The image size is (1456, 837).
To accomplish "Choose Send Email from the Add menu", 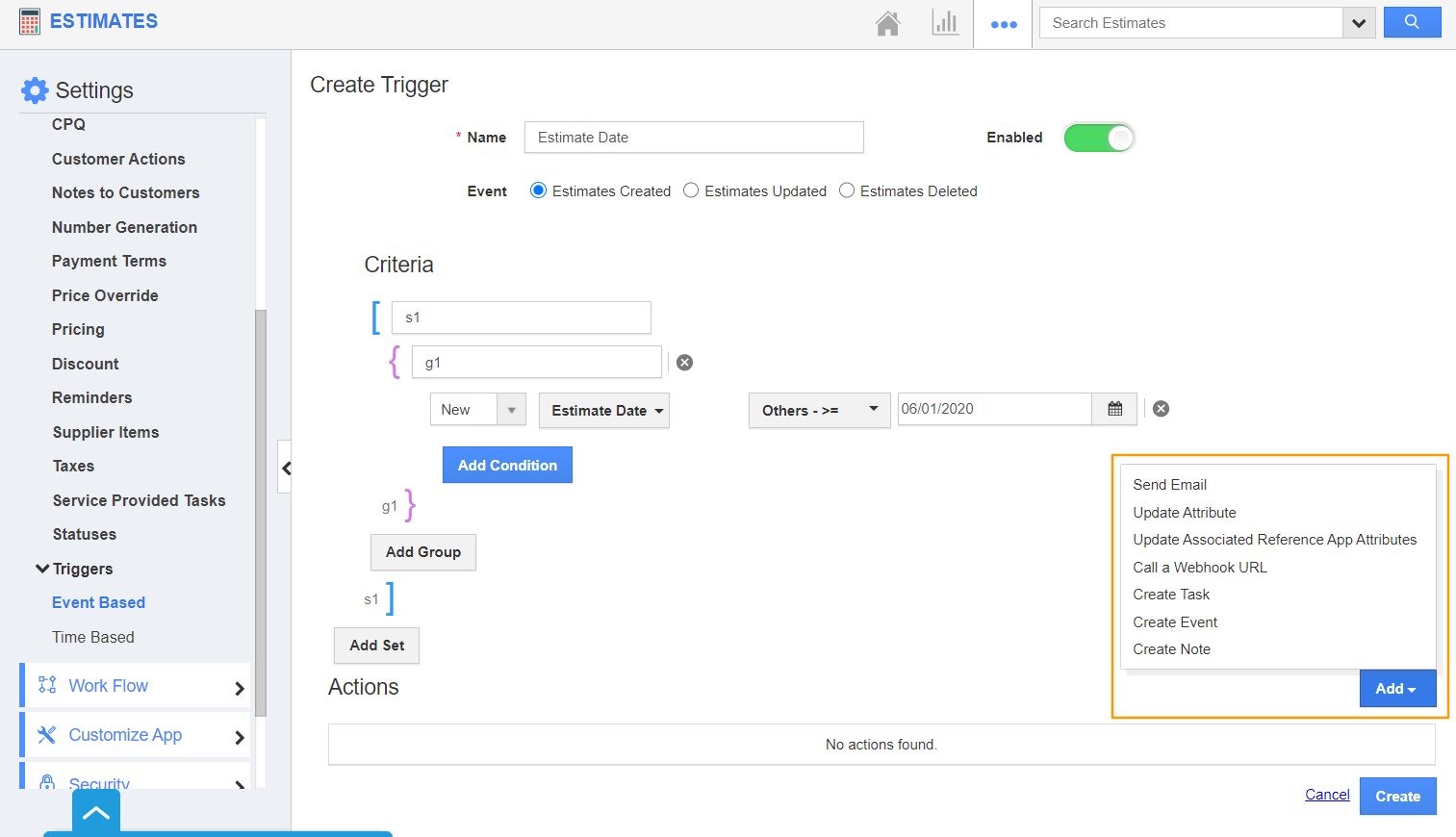I will pyautogui.click(x=1169, y=485).
